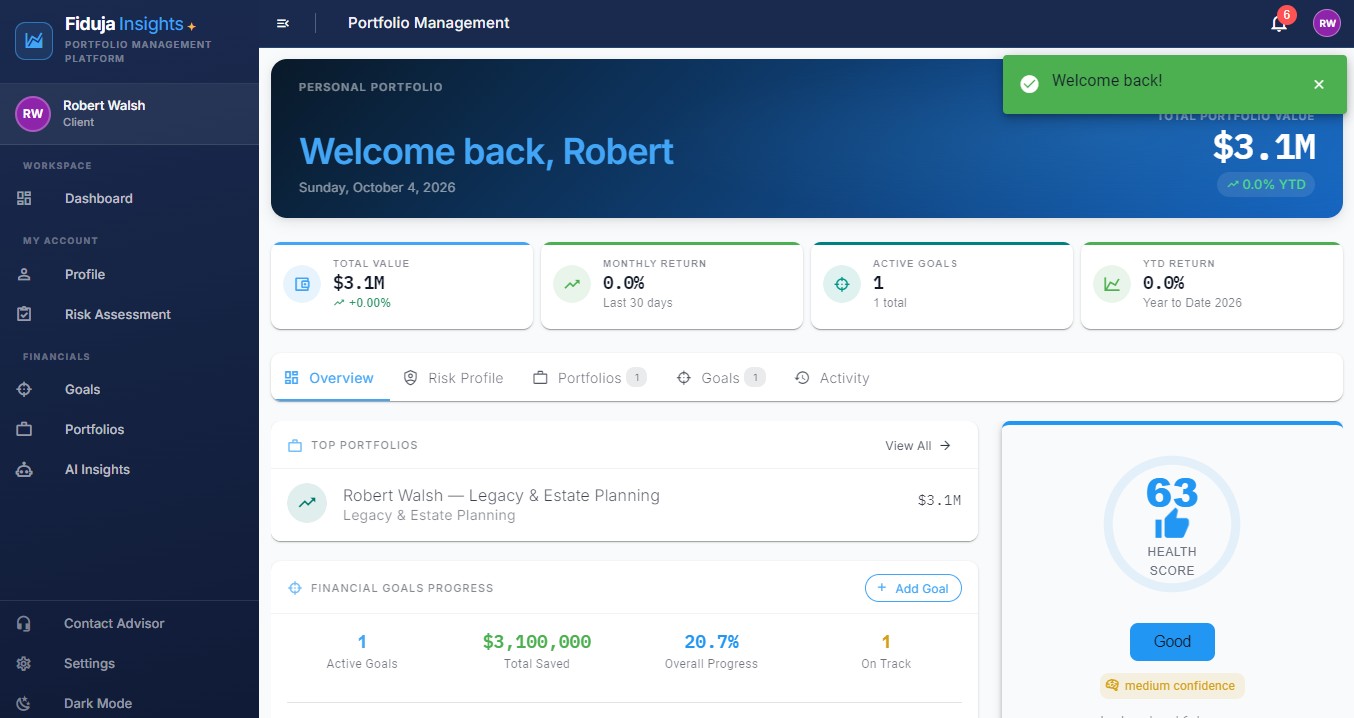Image resolution: width=1354 pixels, height=718 pixels.
Task: Click the green checkmark icon in the Welcome back toast
Action: coord(1029,84)
